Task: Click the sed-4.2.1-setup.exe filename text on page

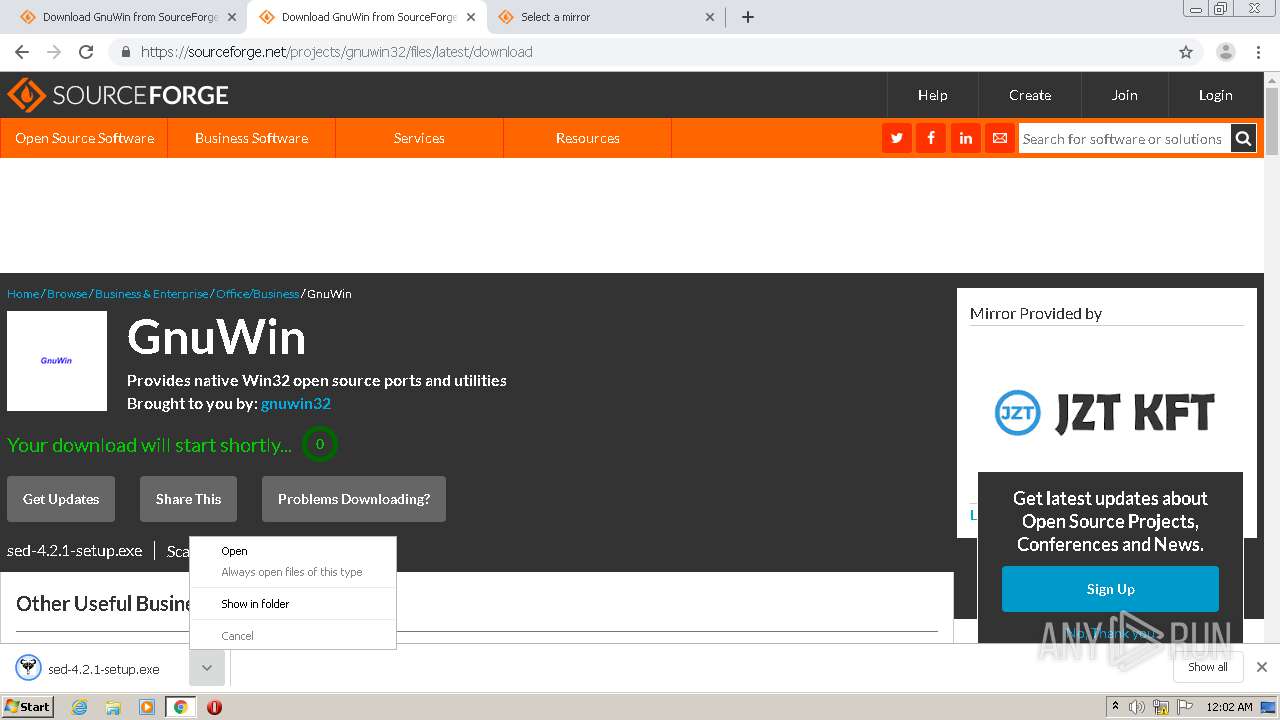Action: point(75,551)
